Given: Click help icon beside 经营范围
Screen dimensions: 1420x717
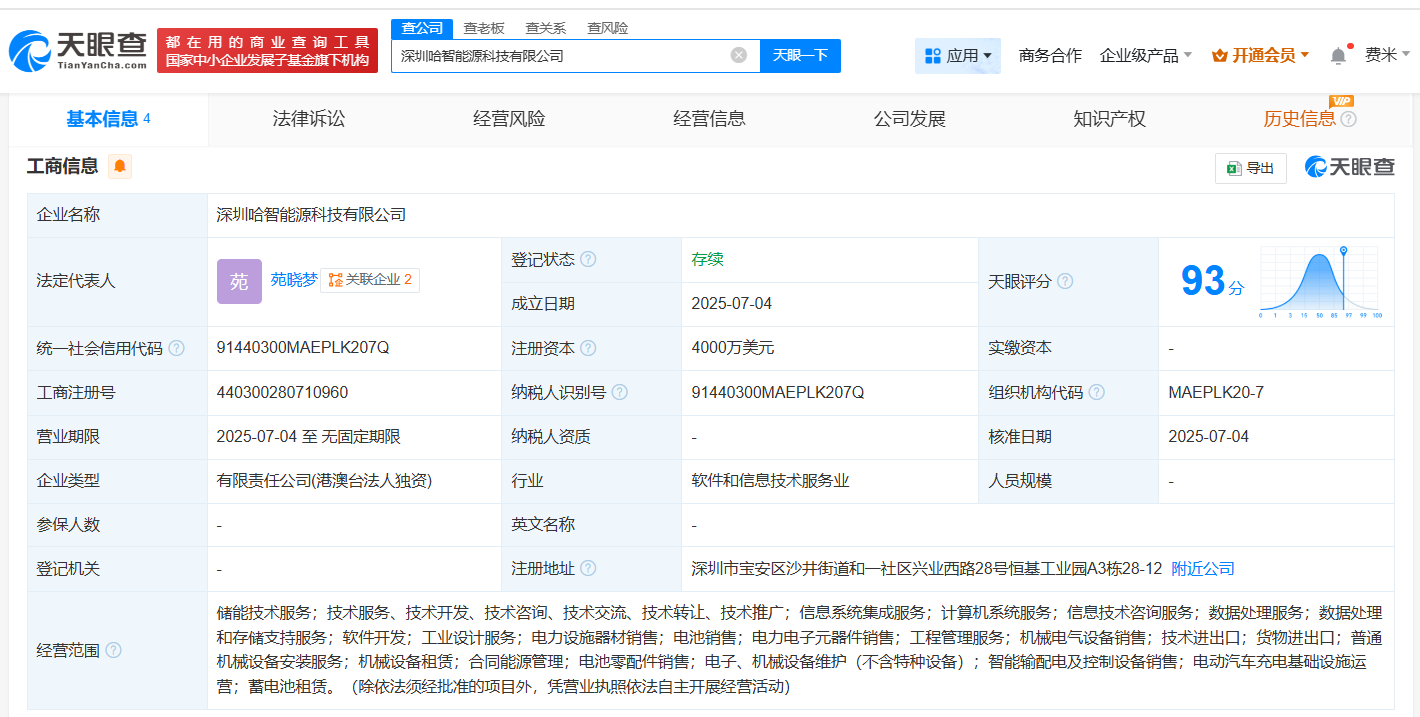Looking at the screenshot, I should [113, 650].
